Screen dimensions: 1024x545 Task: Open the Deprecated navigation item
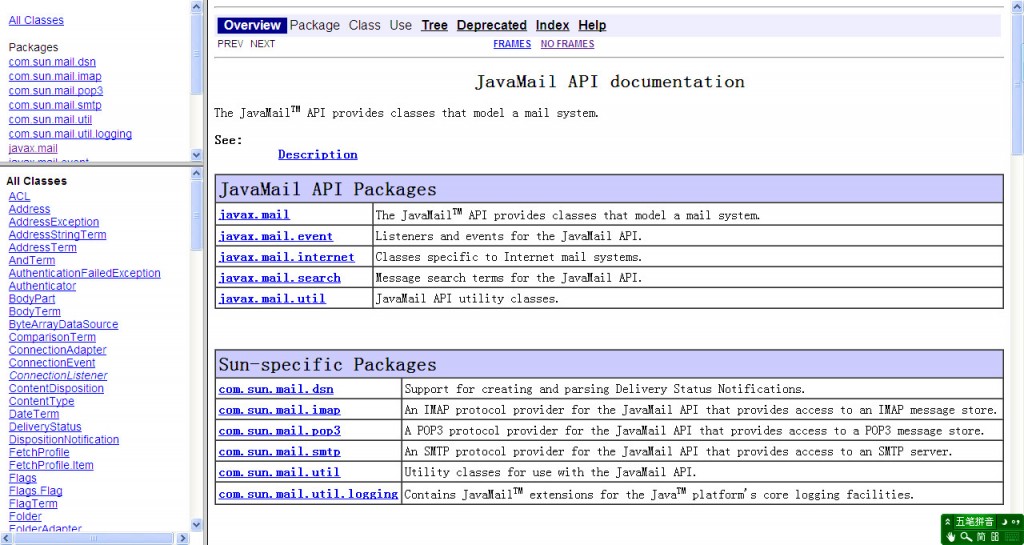click(492, 25)
